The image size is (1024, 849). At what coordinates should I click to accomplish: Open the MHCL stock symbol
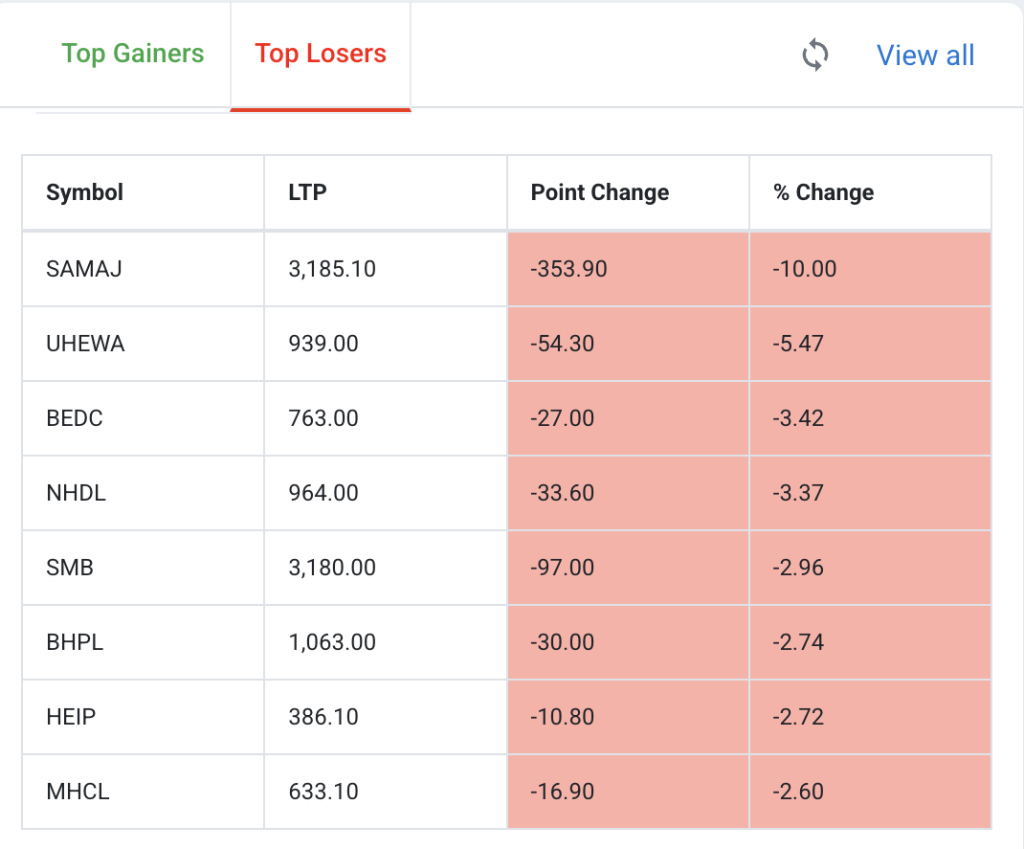77,792
